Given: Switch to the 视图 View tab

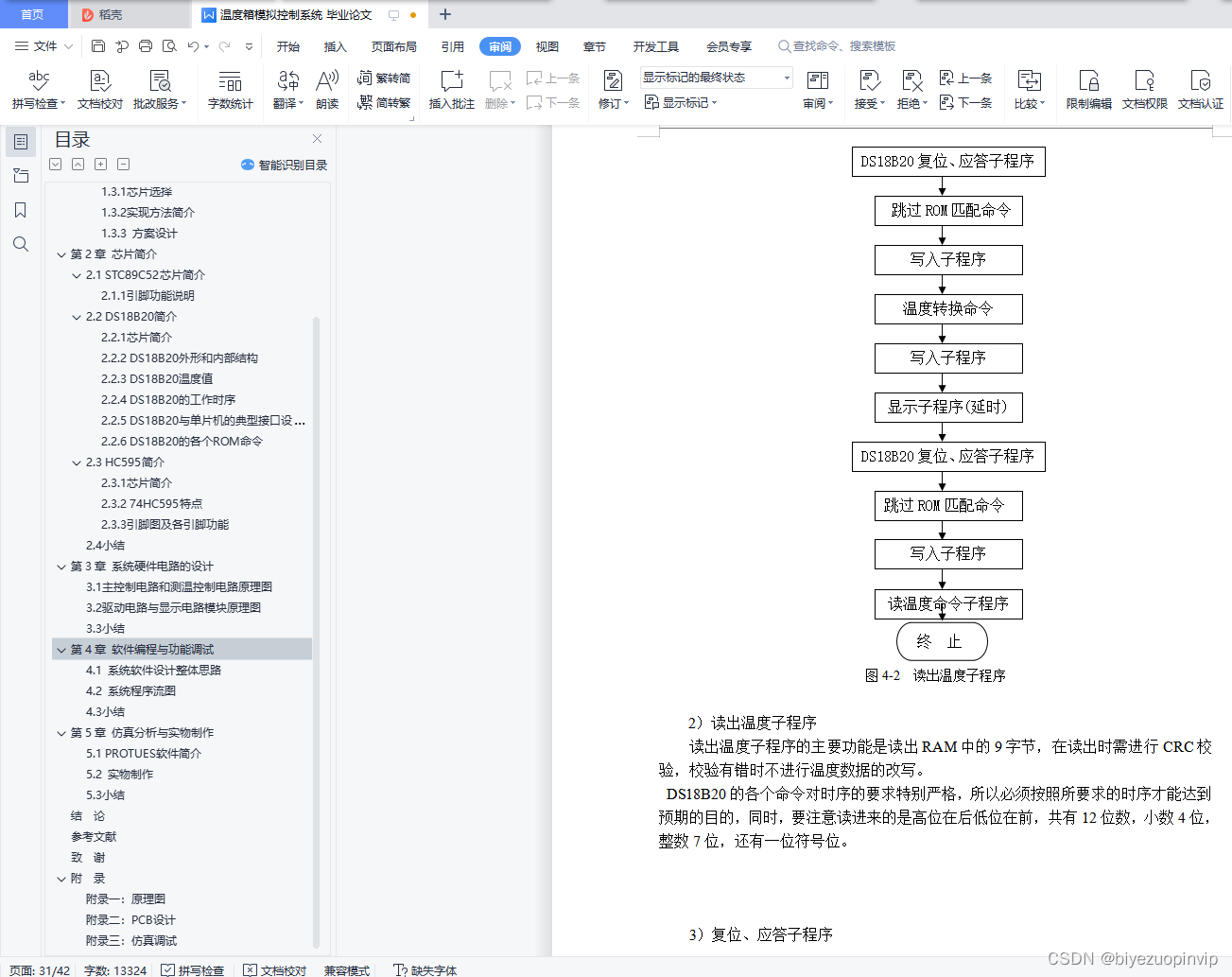Looking at the screenshot, I should tap(547, 44).
